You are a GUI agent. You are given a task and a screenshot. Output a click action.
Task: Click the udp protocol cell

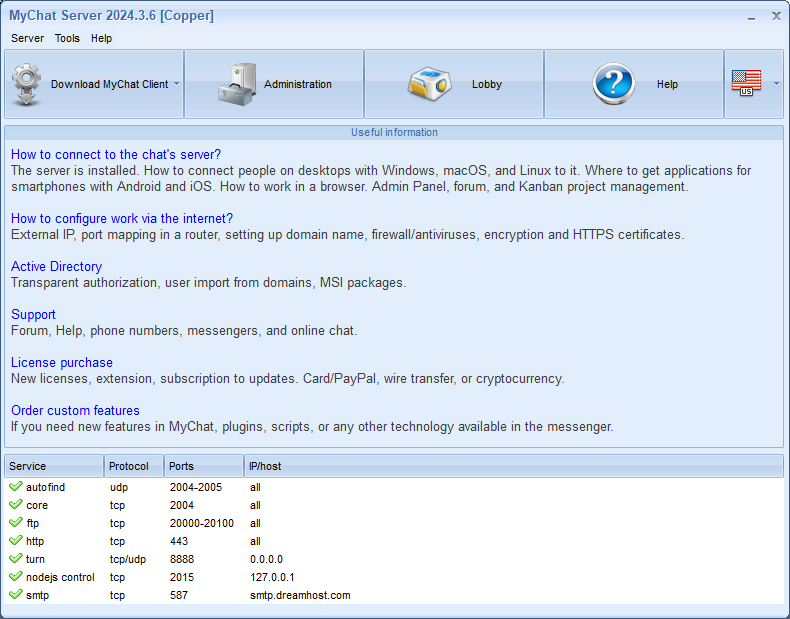[119, 487]
